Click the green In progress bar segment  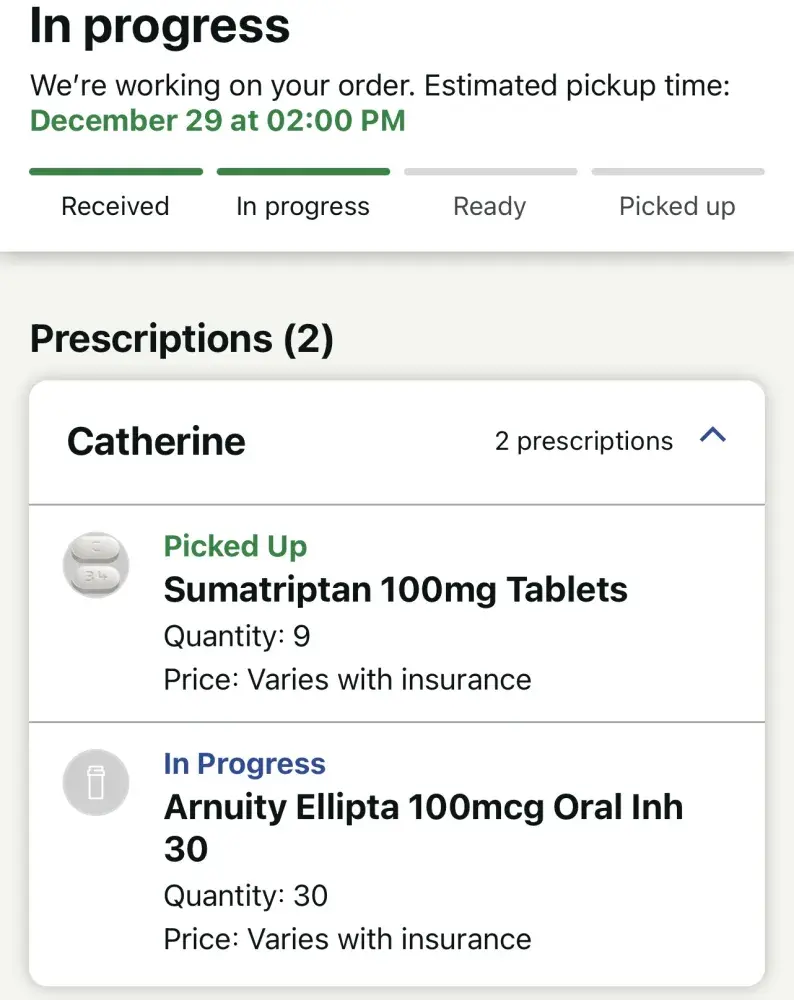pyautogui.click(x=303, y=172)
